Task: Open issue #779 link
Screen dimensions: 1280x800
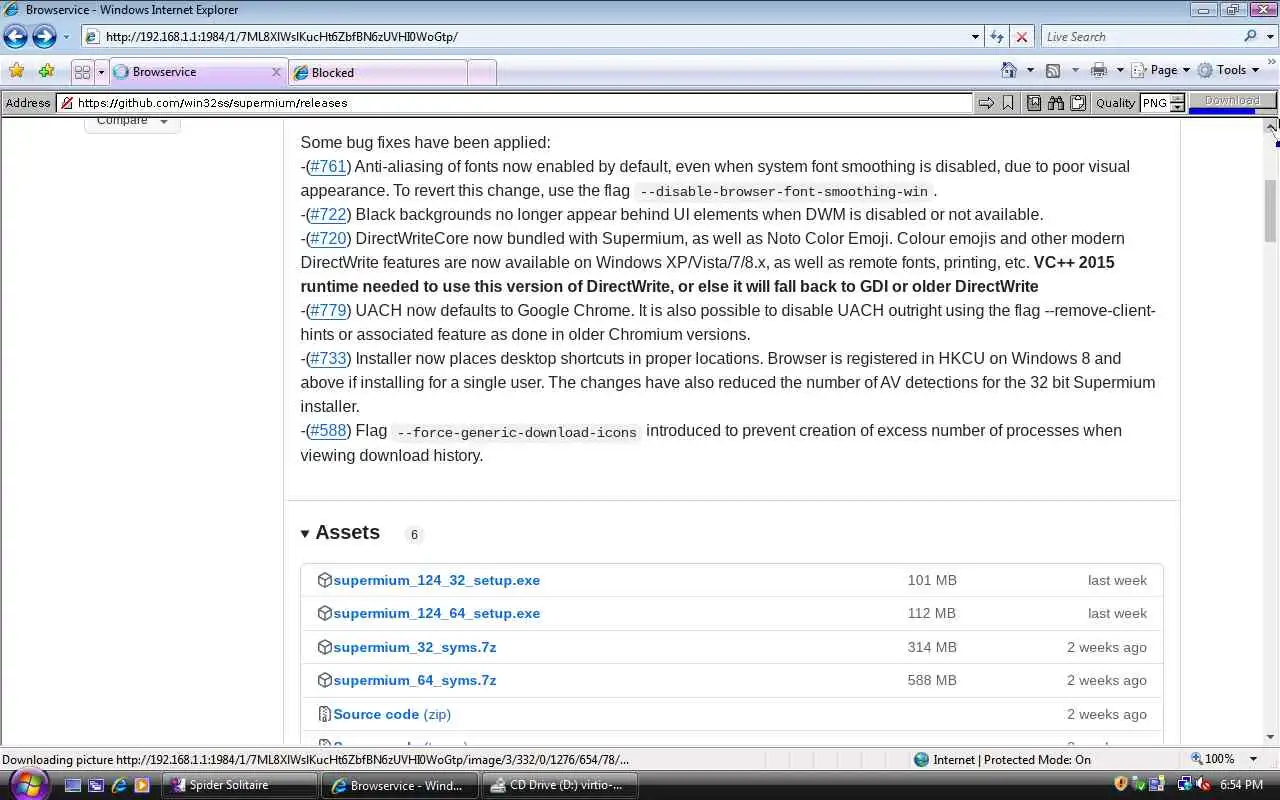Action: click(328, 311)
